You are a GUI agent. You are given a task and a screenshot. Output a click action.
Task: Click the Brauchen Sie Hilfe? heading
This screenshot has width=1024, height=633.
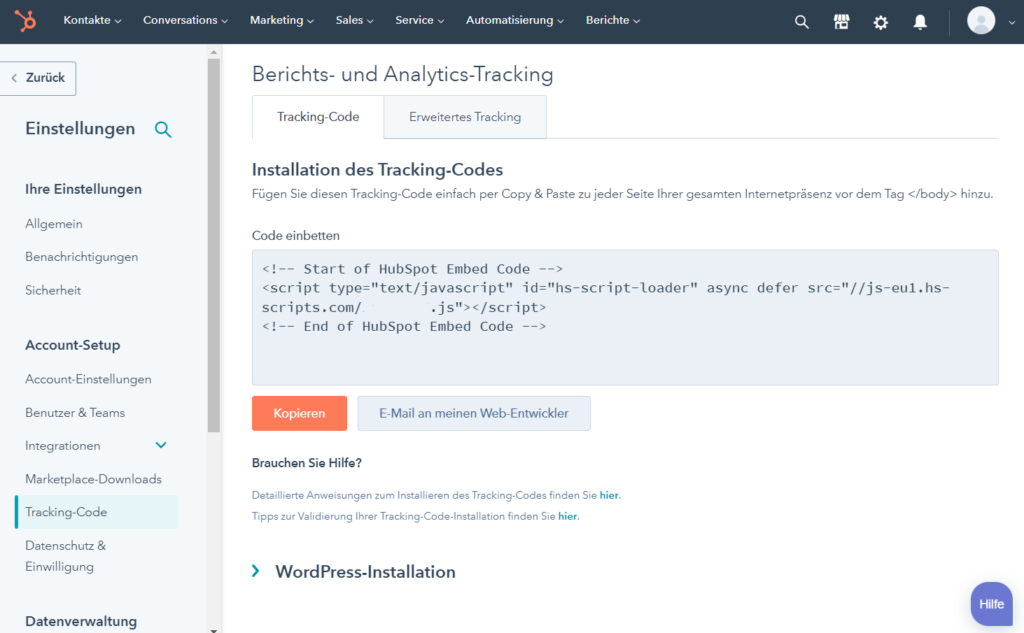307,463
